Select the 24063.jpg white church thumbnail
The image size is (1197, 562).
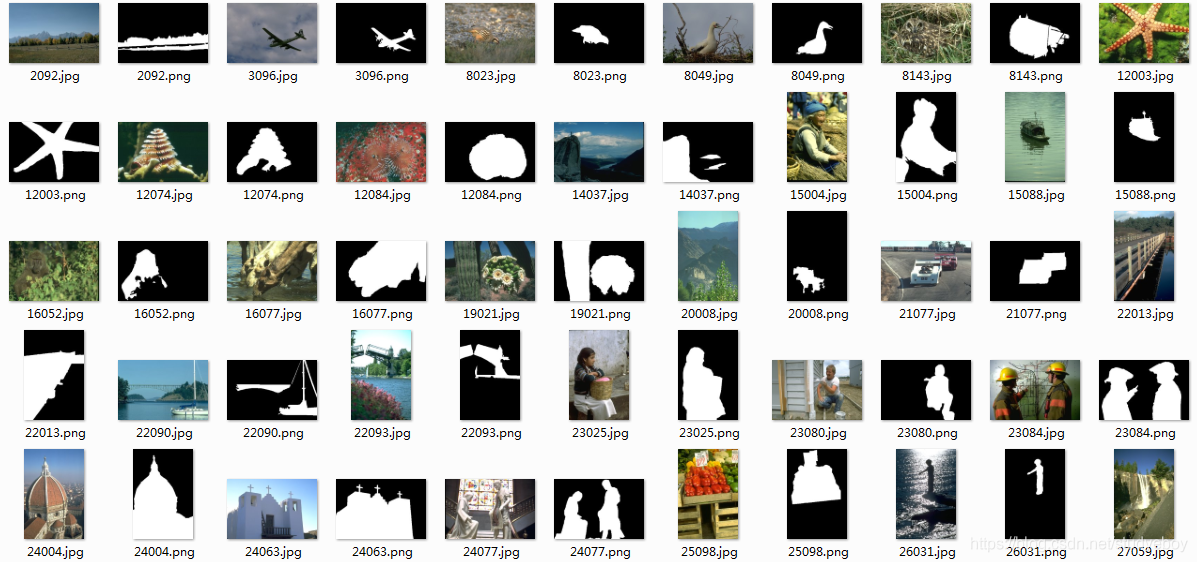click(x=272, y=509)
